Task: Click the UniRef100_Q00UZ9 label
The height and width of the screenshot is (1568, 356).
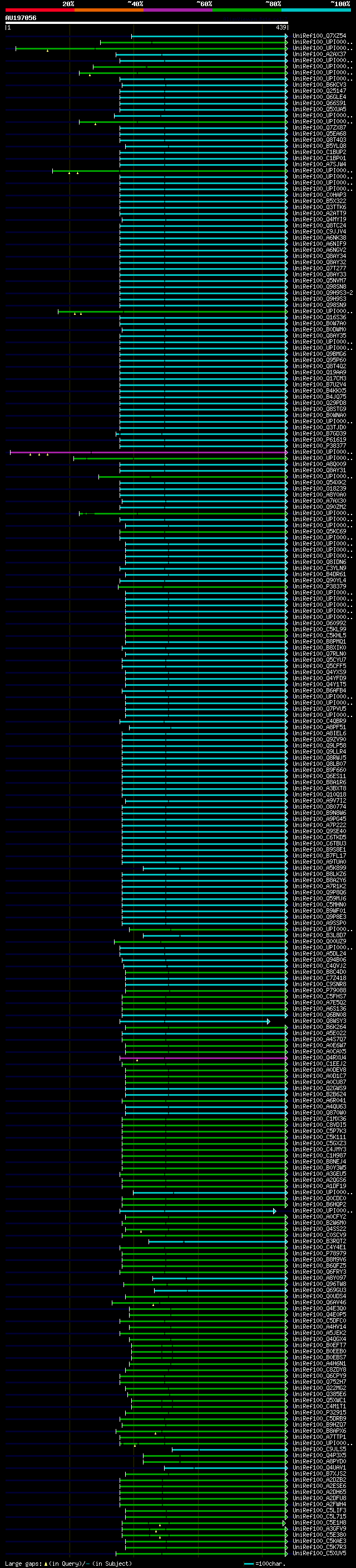Action: [x=319, y=942]
